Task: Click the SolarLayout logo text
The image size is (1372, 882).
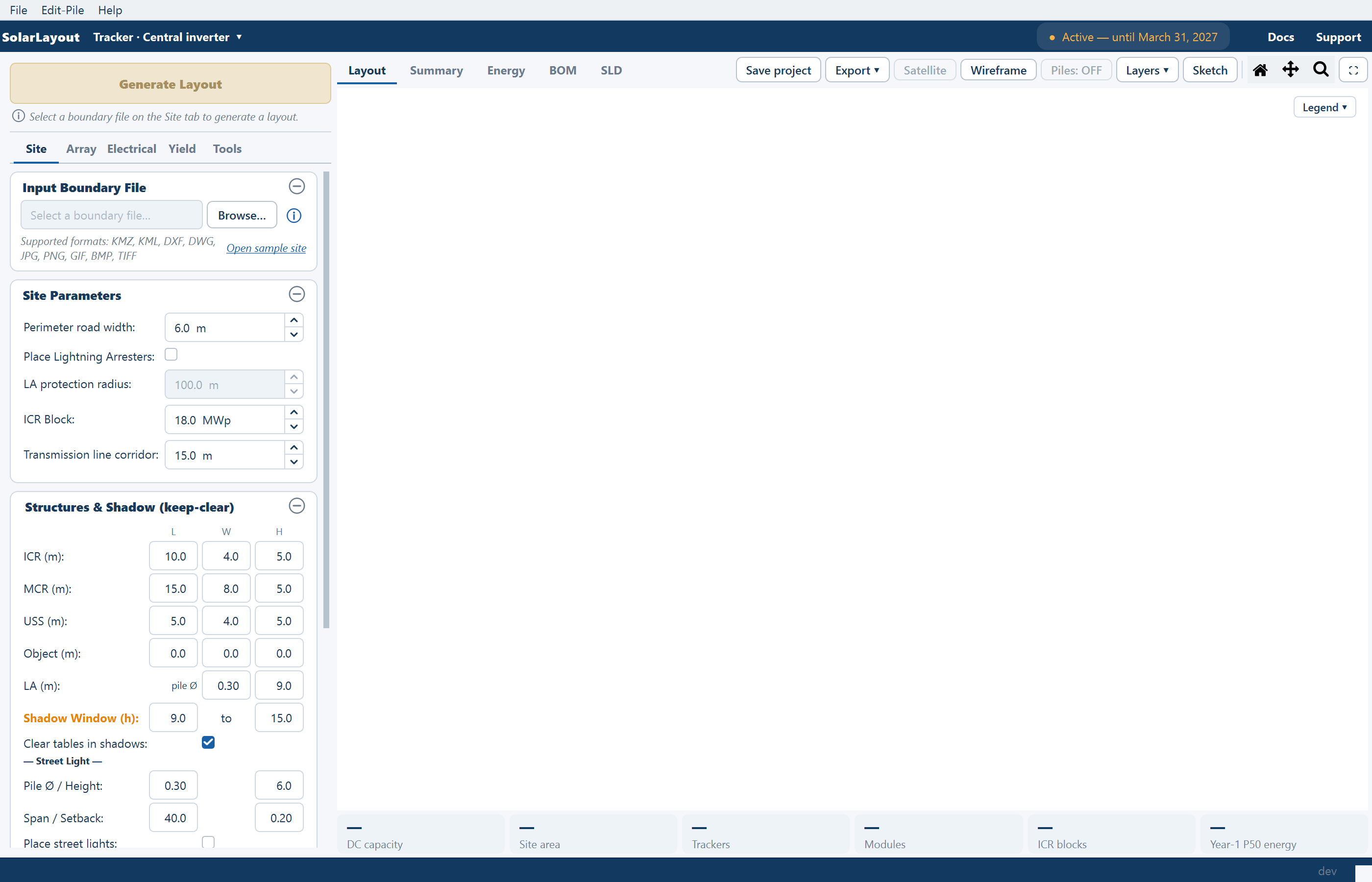Action: tap(41, 37)
